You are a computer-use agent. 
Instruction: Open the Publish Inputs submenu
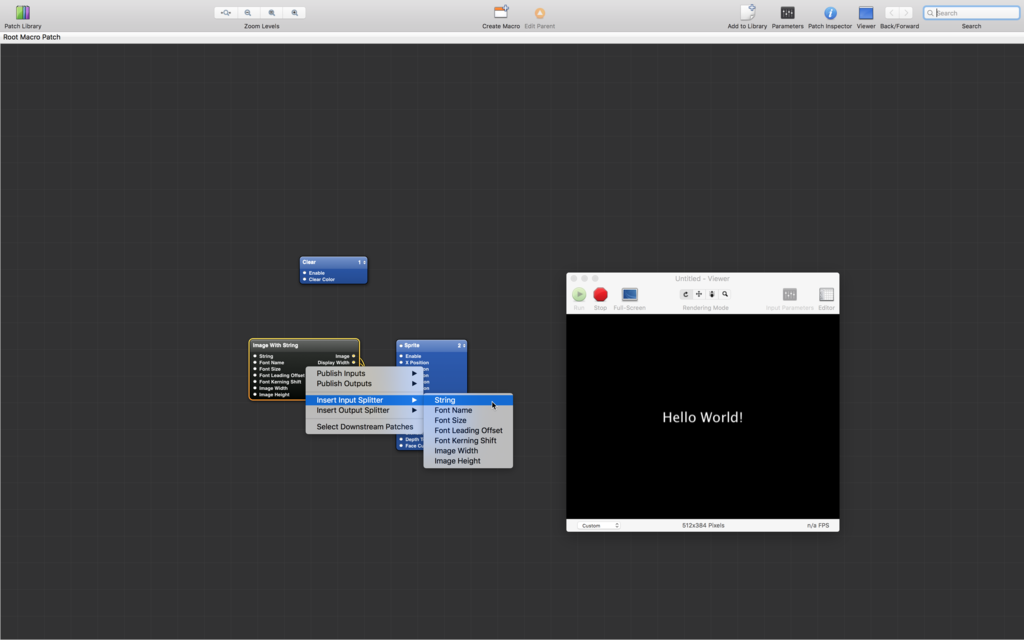364,374
